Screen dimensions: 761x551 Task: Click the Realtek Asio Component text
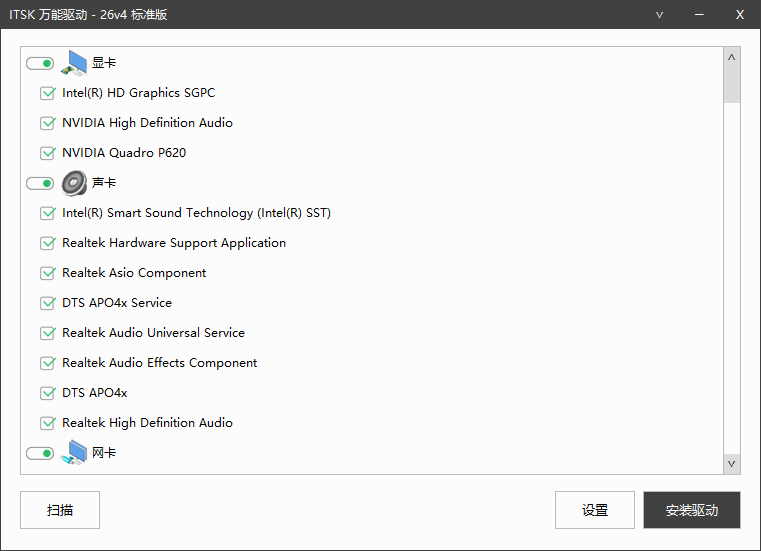coord(134,273)
